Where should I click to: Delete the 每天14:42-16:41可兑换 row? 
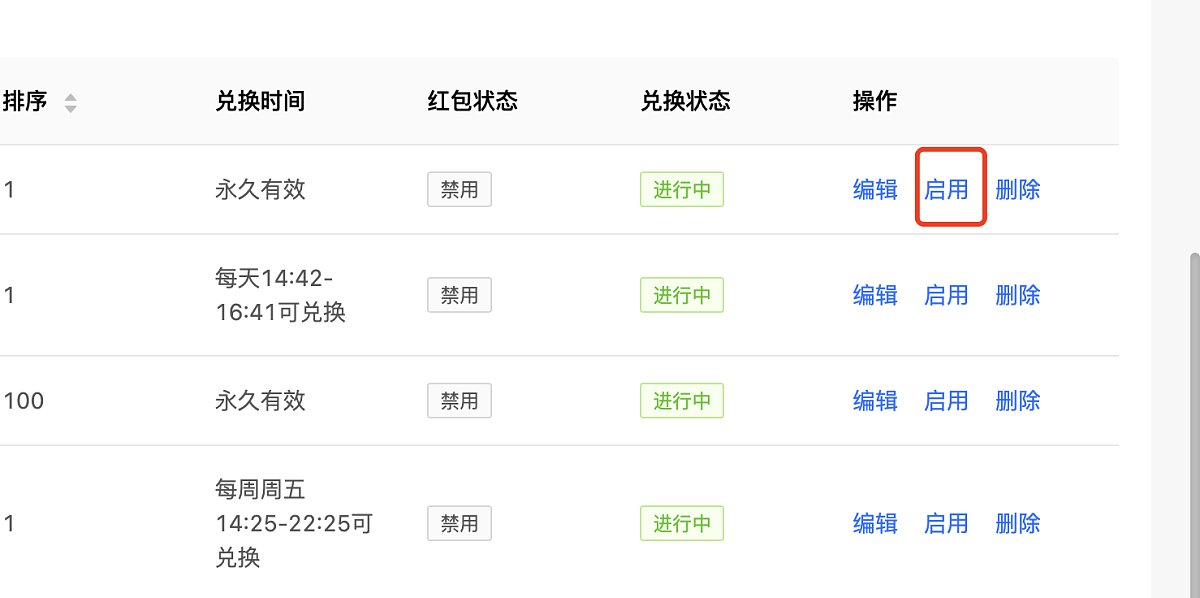1018,295
